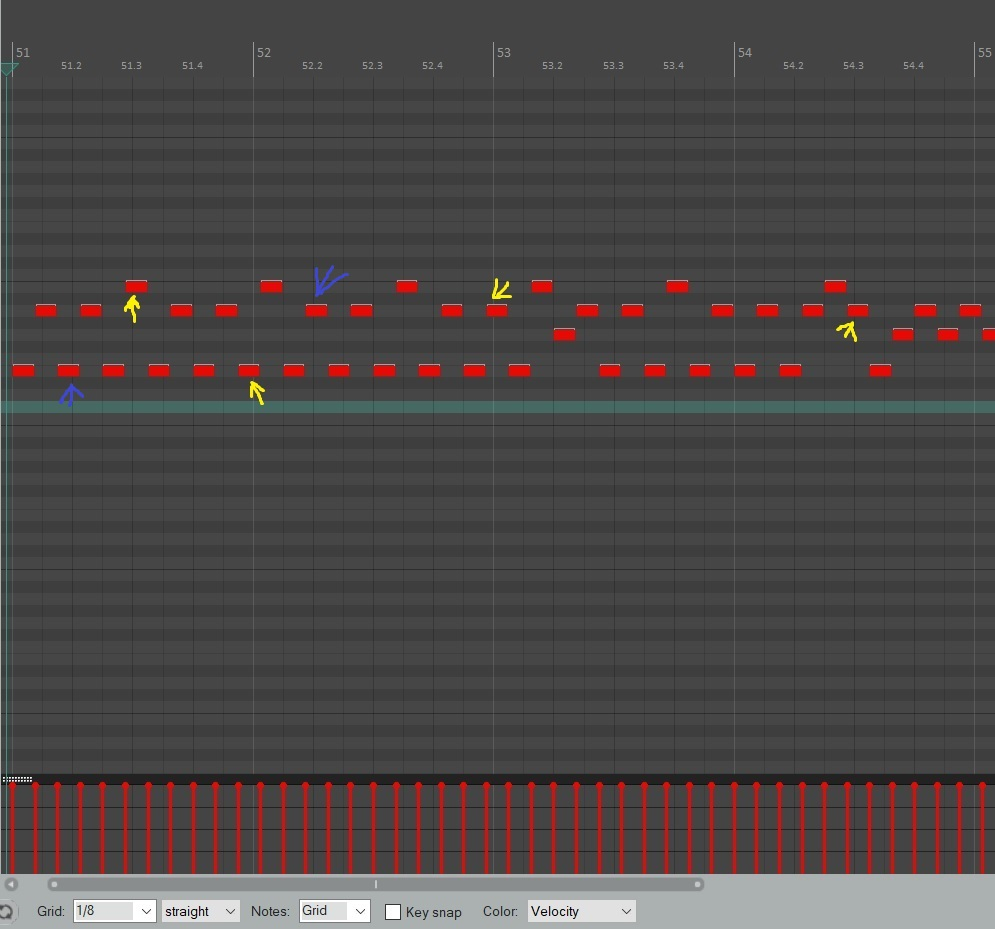995x929 pixels.
Task: Click beat 54.3 on the ruler
Action: click(853, 66)
